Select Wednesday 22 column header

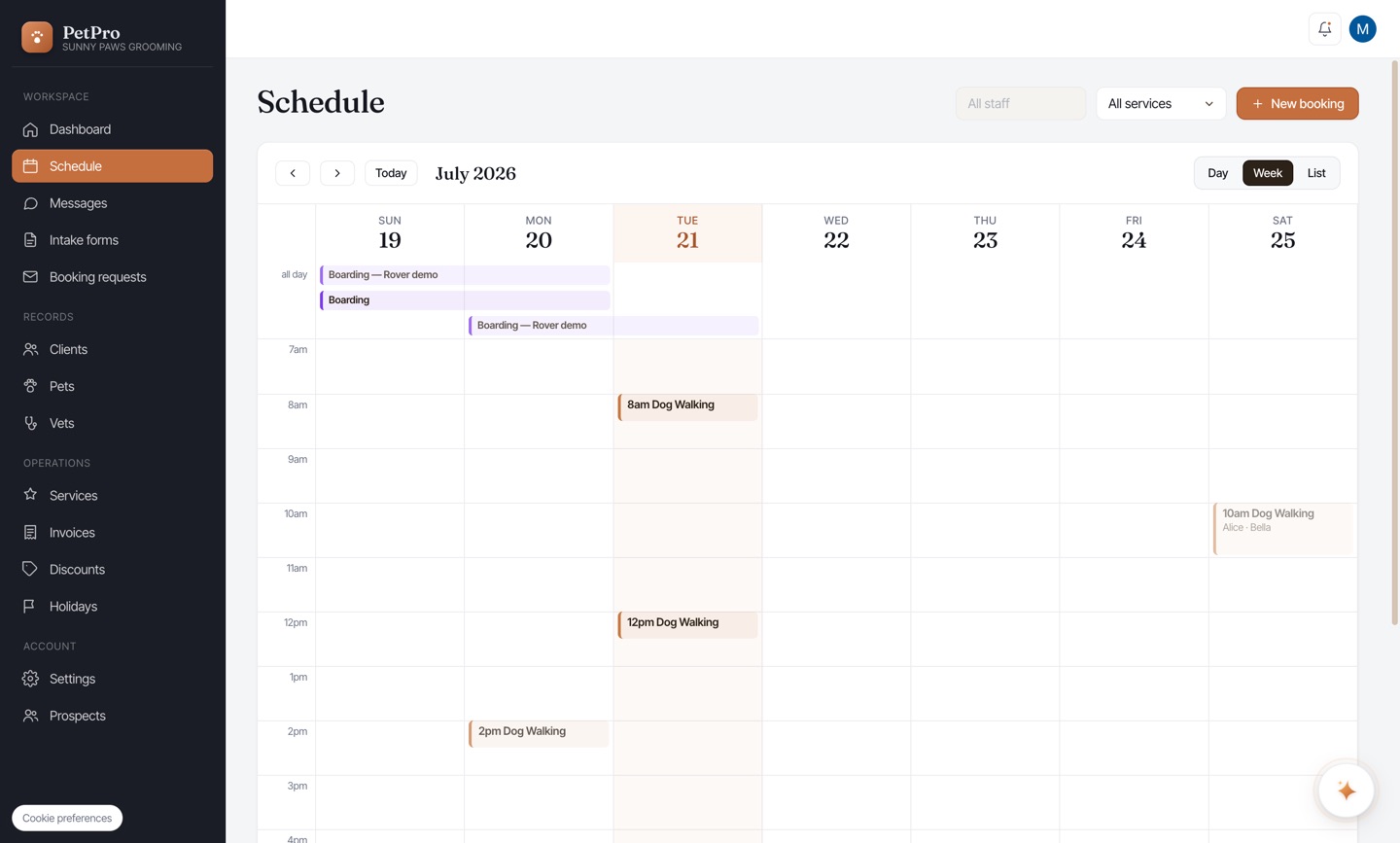(836, 233)
